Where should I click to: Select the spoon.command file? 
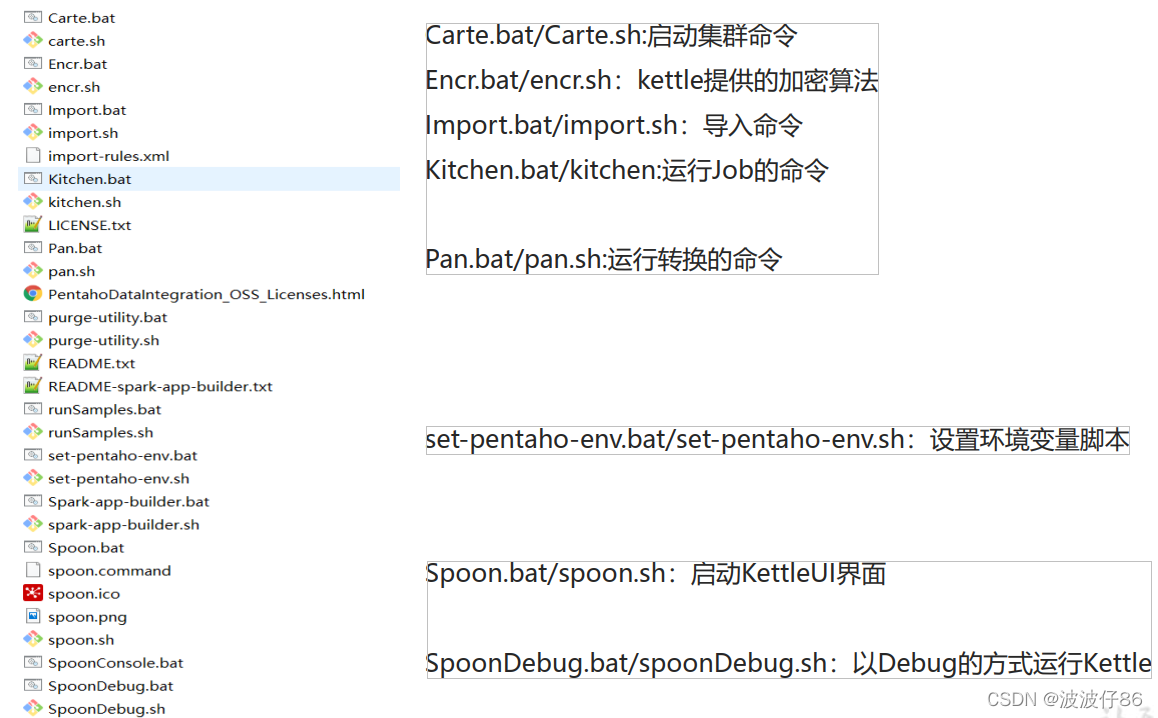(109, 570)
